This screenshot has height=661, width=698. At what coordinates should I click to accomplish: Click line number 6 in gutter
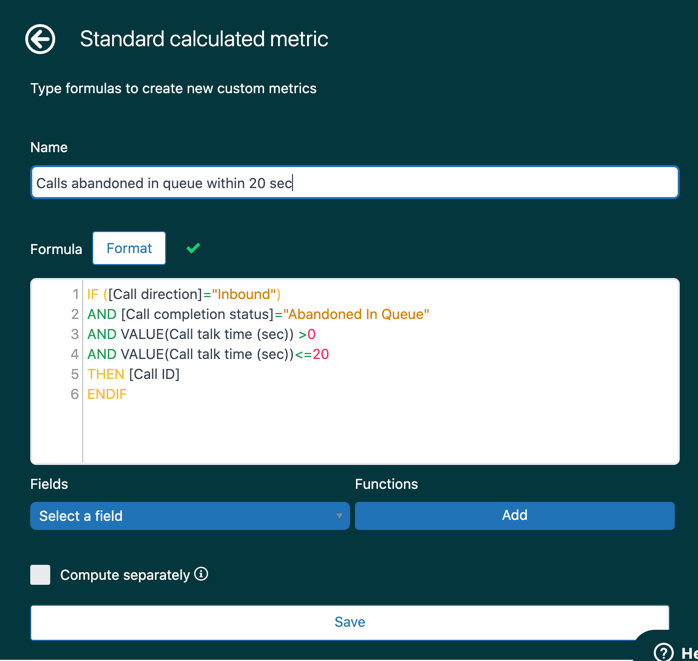point(75,394)
